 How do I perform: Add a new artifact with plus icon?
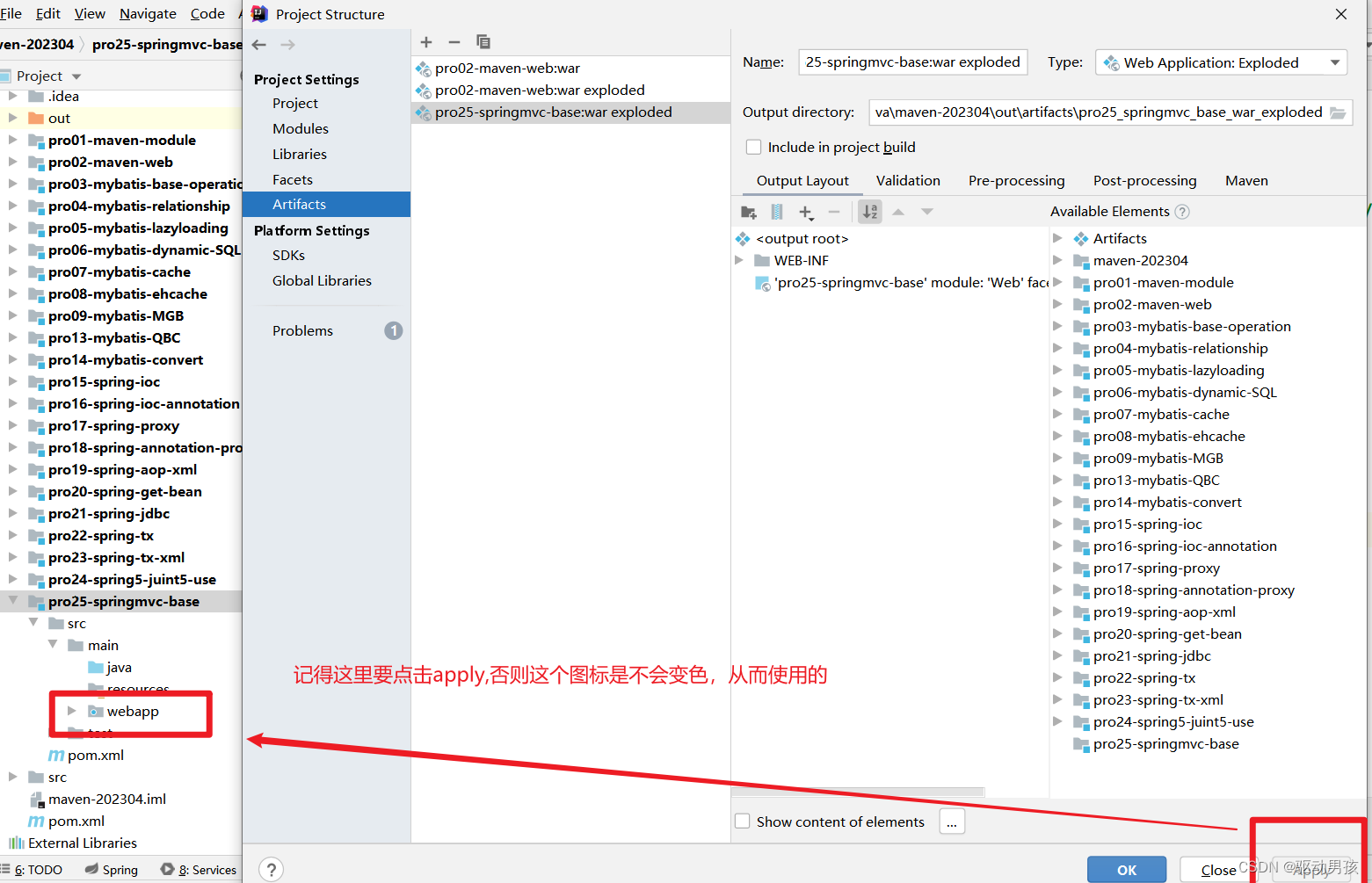426,42
